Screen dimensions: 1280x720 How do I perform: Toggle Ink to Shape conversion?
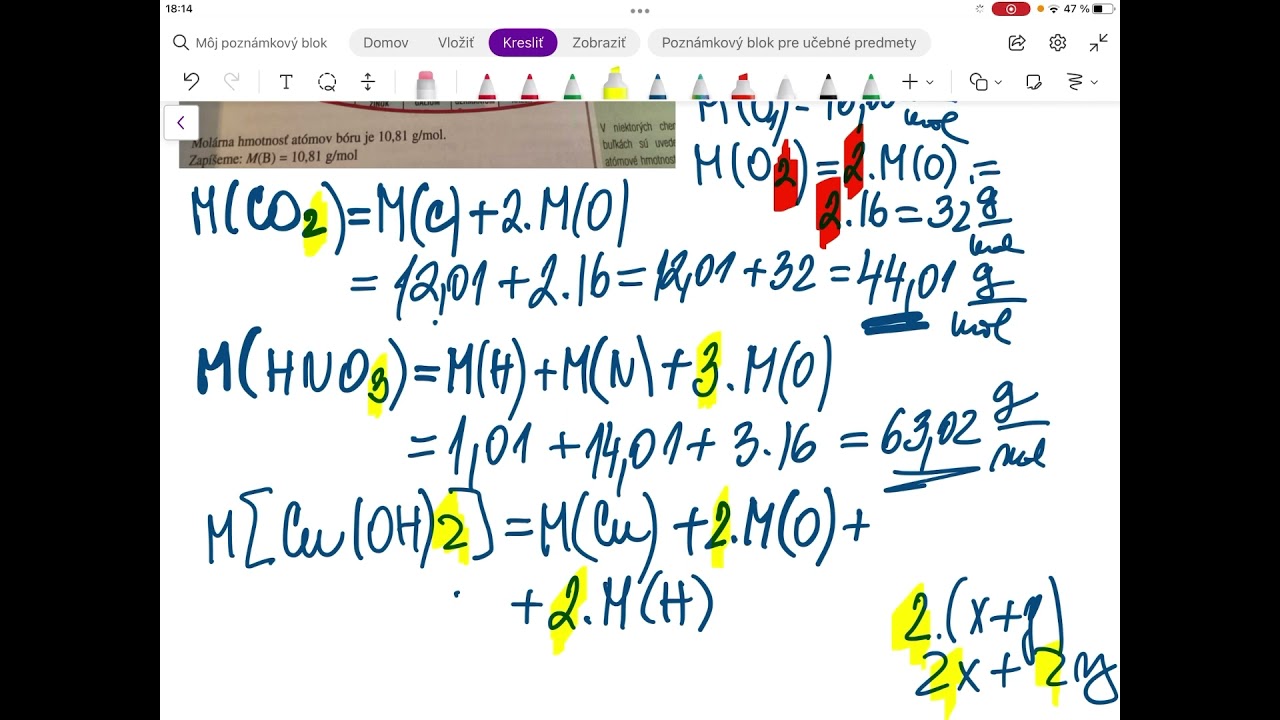coord(1034,82)
